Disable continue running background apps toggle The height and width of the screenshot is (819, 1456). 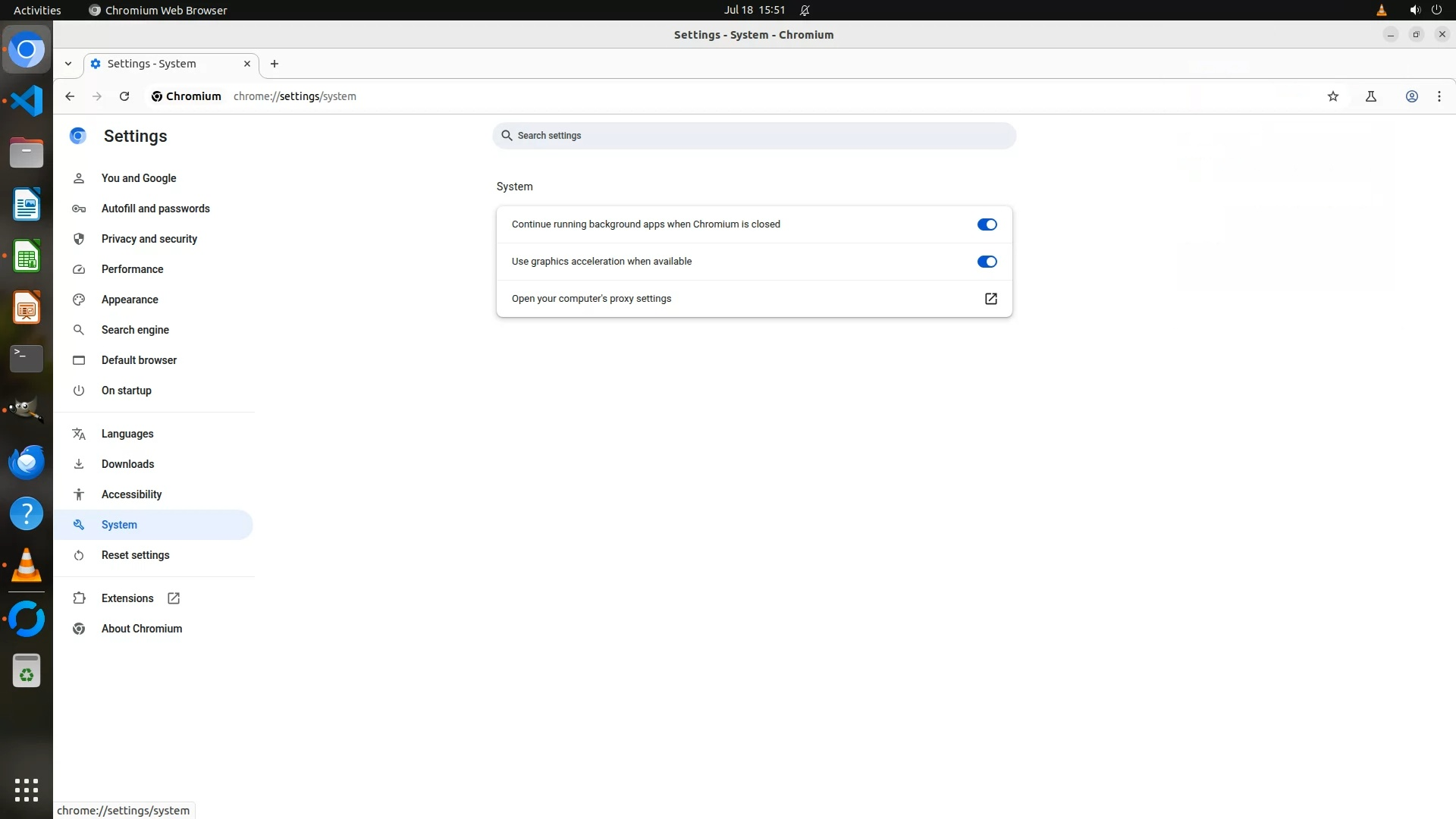(987, 224)
